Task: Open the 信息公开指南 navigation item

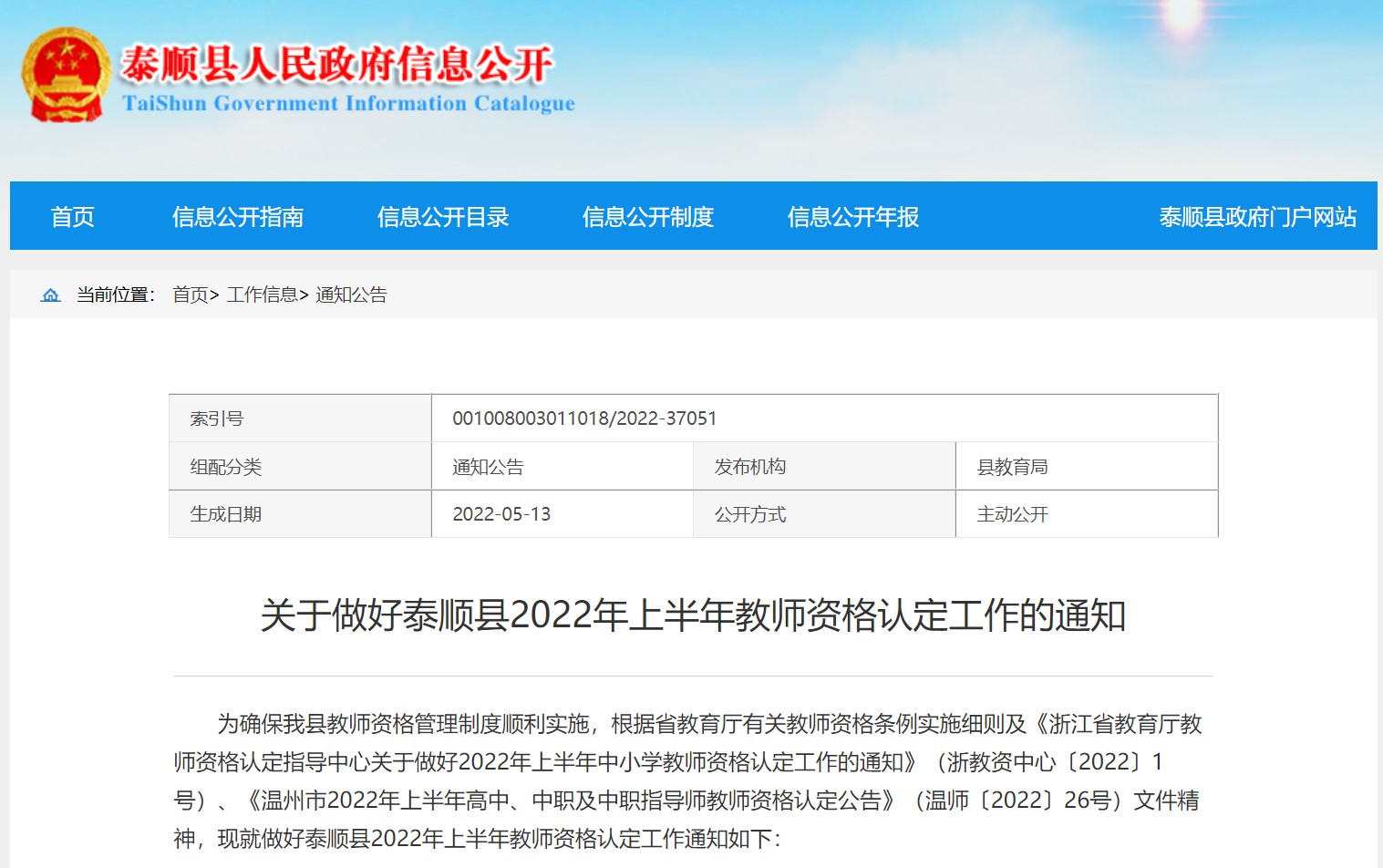Action: pyautogui.click(x=238, y=217)
